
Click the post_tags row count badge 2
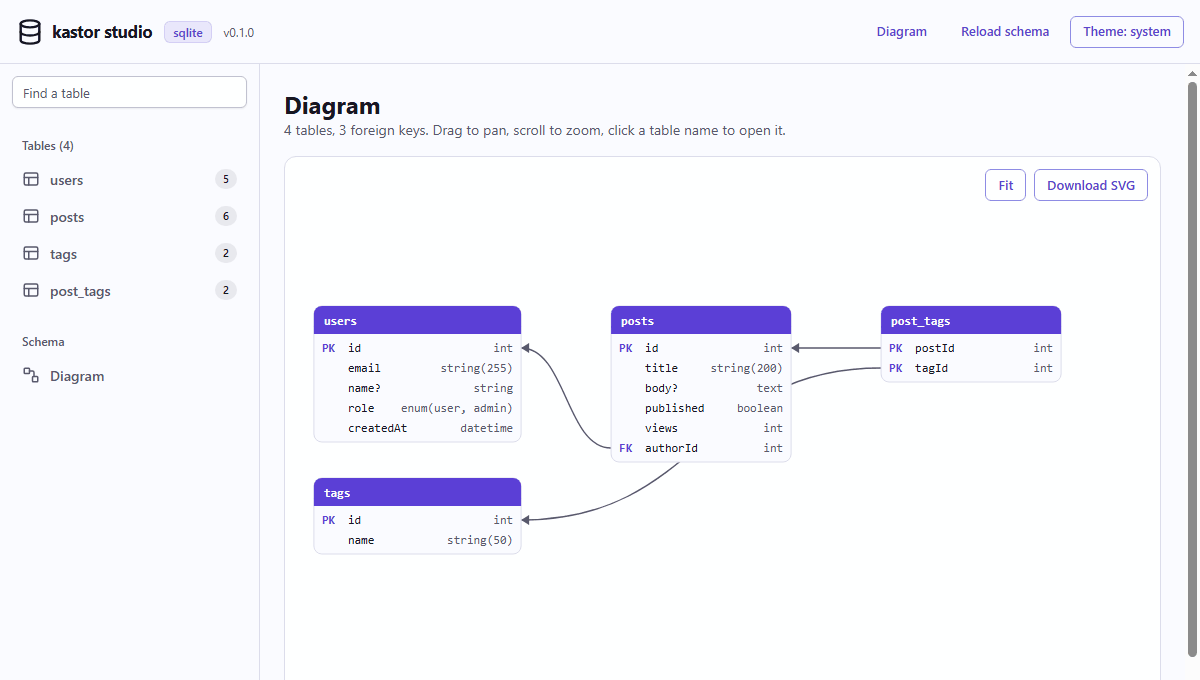pos(226,290)
